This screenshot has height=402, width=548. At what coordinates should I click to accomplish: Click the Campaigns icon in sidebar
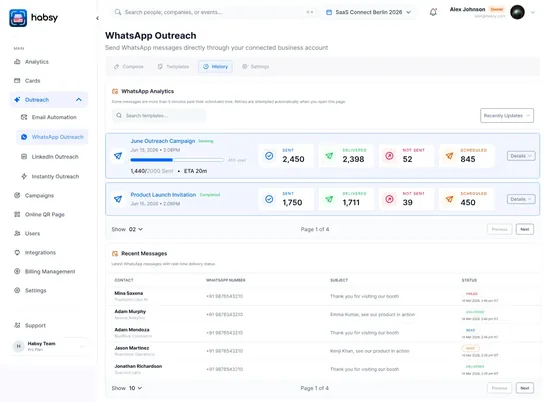pyautogui.click(x=17, y=195)
